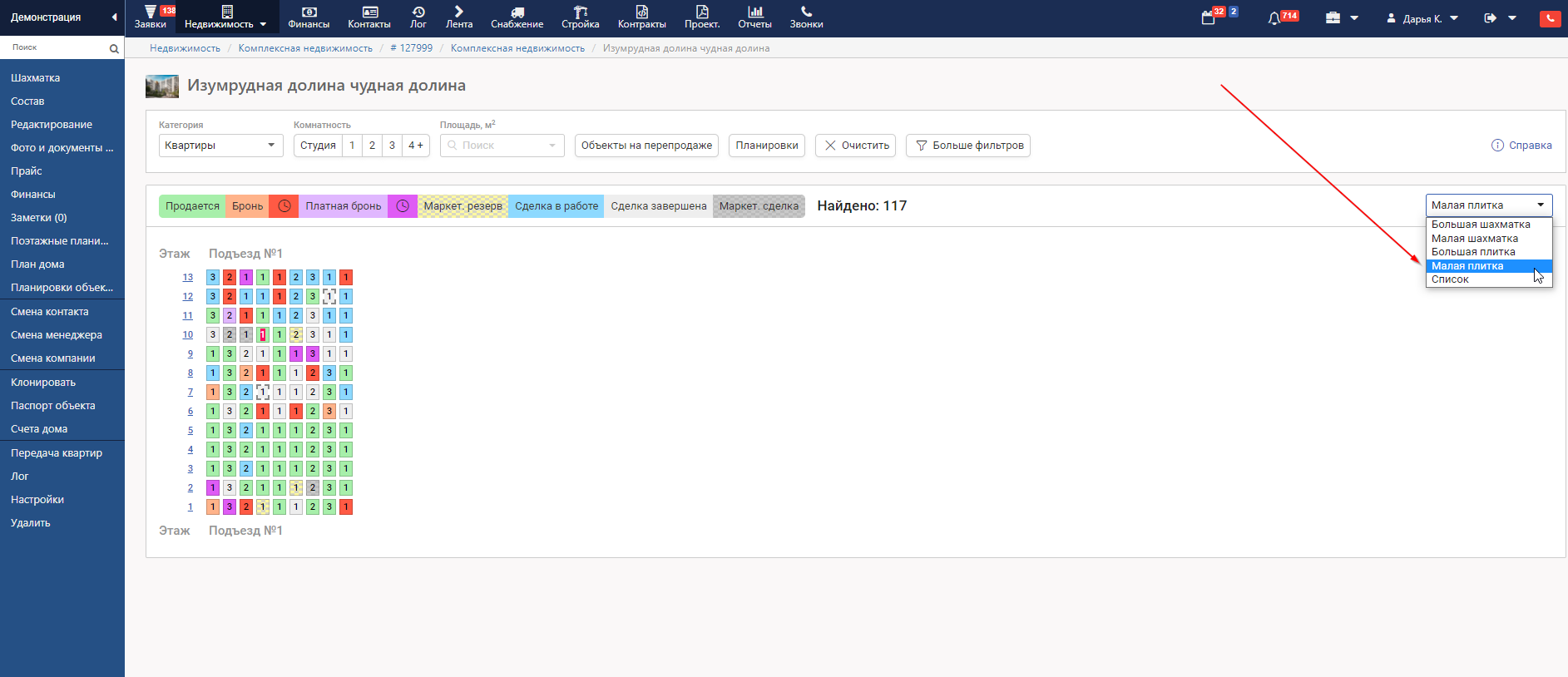Open the Финансы money icon
The width and height of the screenshot is (1568, 677).
pos(309,12)
